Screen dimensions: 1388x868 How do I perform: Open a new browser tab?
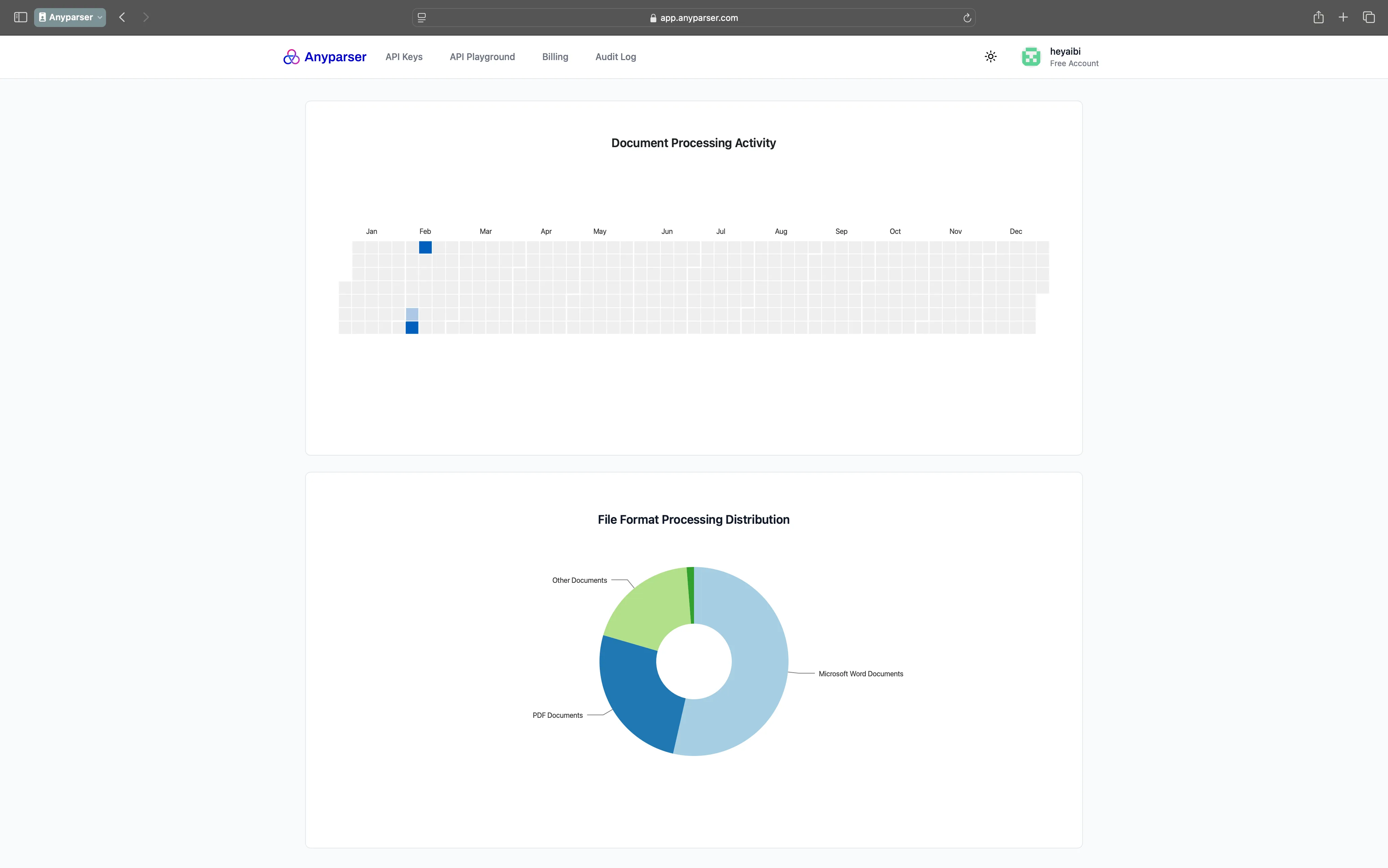pyautogui.click(x=1343, y=17)
